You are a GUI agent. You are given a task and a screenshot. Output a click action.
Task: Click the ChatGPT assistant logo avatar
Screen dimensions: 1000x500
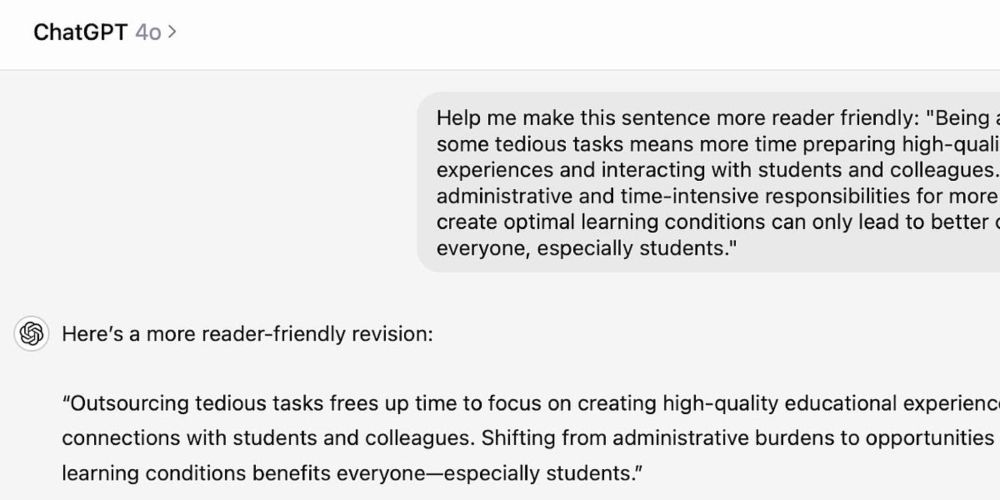pos(32,334)
